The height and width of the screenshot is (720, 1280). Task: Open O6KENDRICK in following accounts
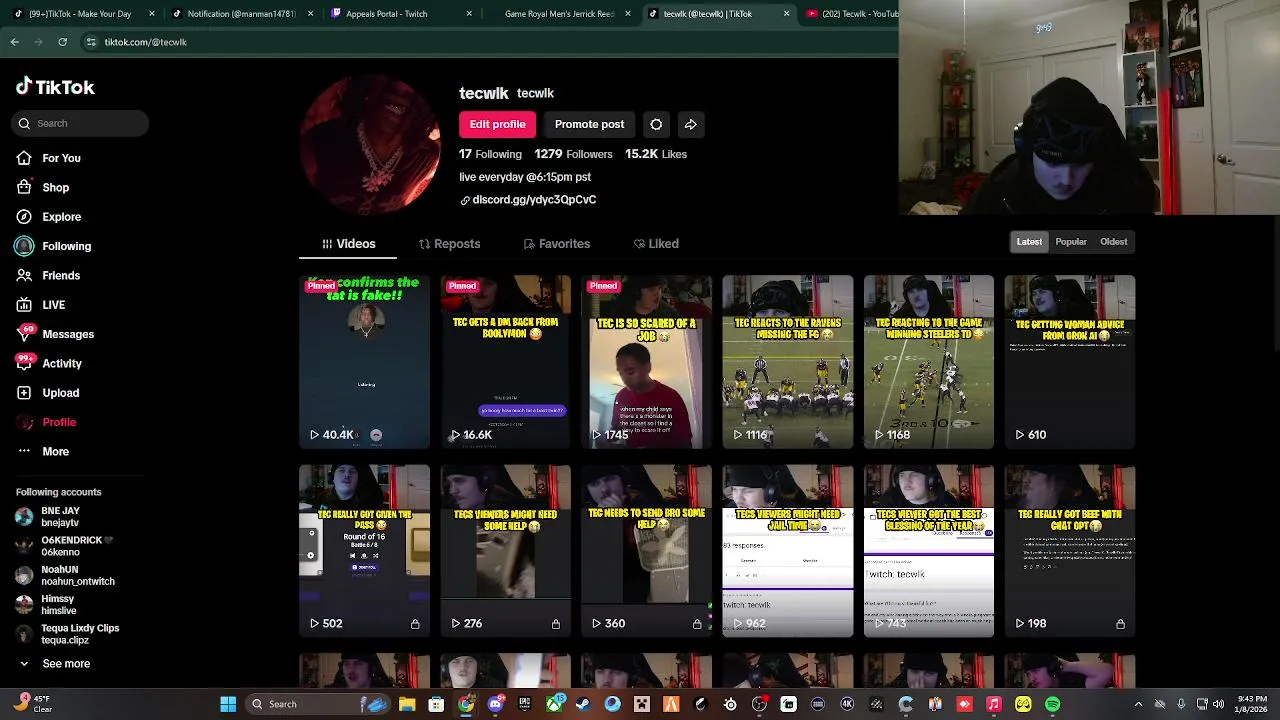click(65, 546)
